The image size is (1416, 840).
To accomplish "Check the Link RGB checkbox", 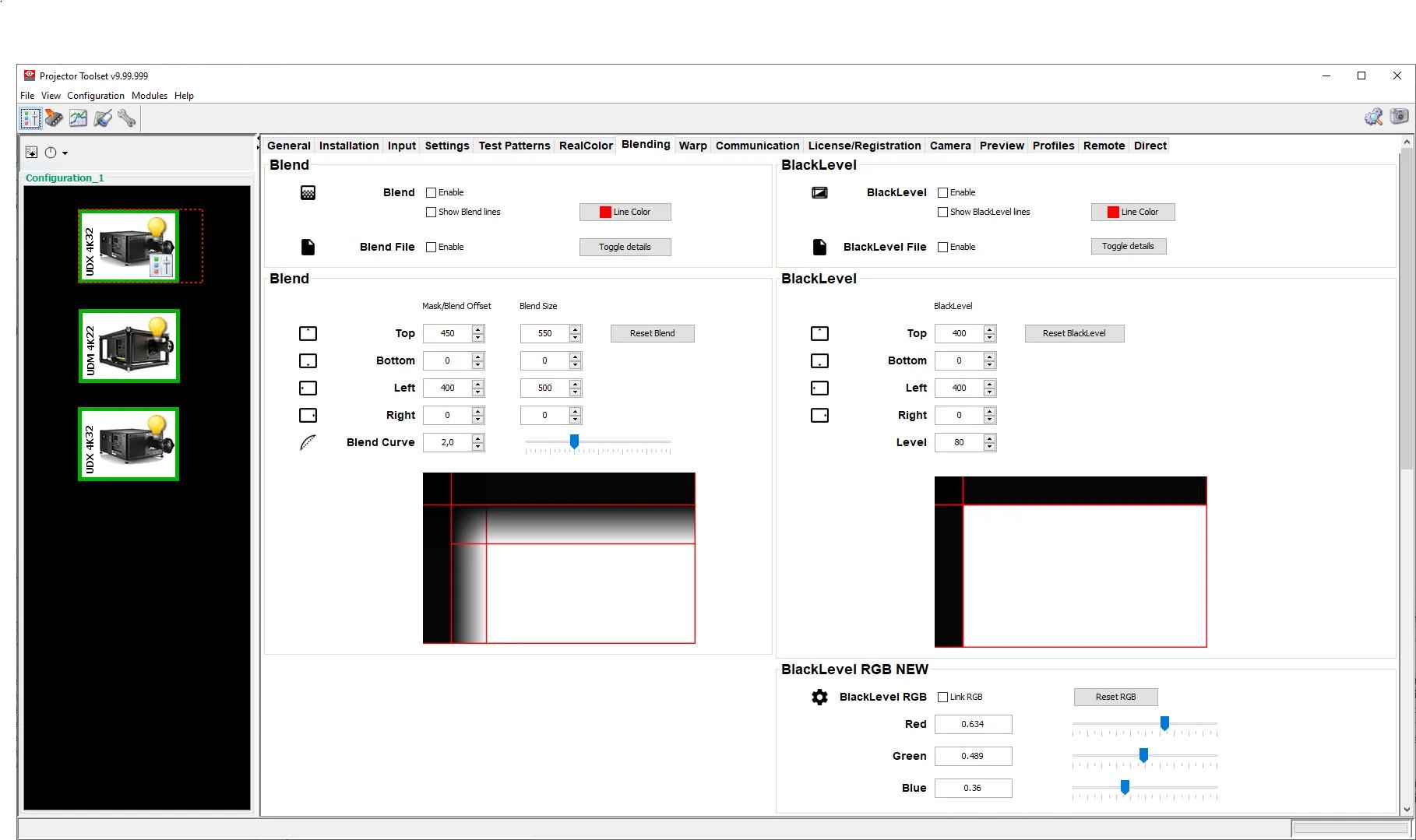I will 942,697.
